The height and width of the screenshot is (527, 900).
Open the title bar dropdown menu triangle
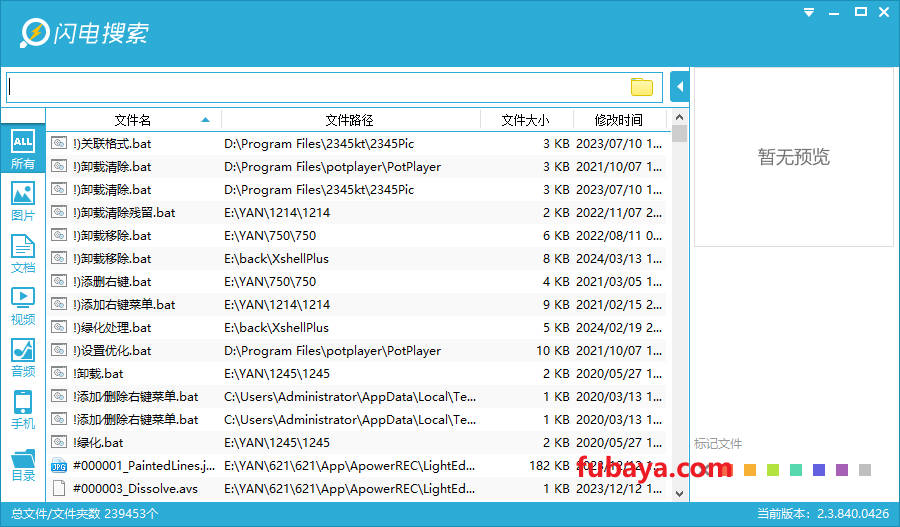point(809,12)
